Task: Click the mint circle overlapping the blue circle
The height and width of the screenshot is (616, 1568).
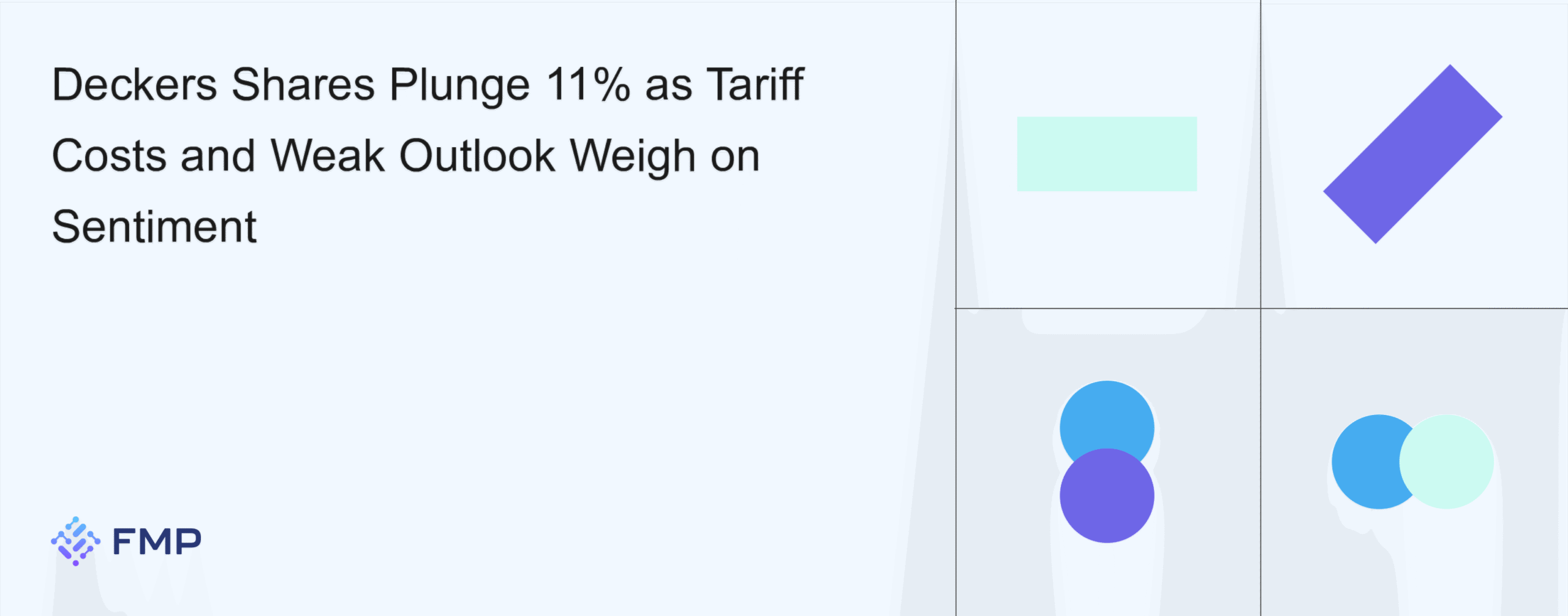Action: pos(1447,462)
